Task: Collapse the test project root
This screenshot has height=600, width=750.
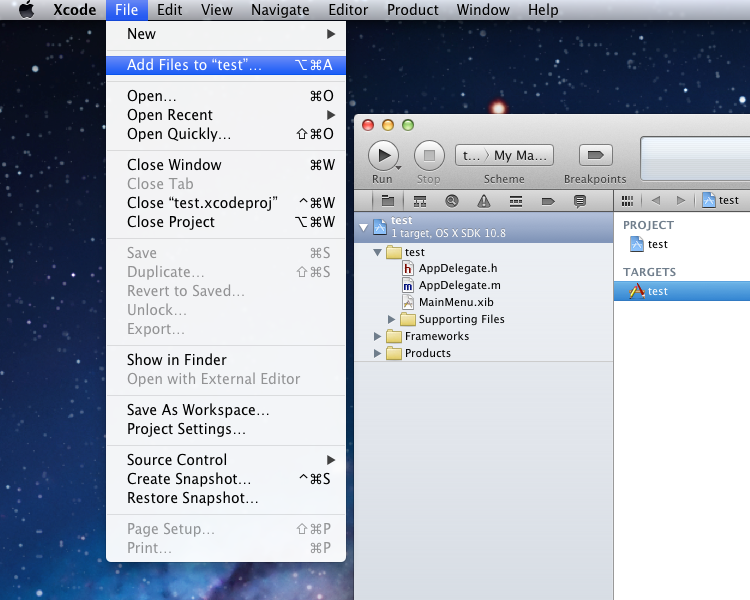Action: coord(364,227)
